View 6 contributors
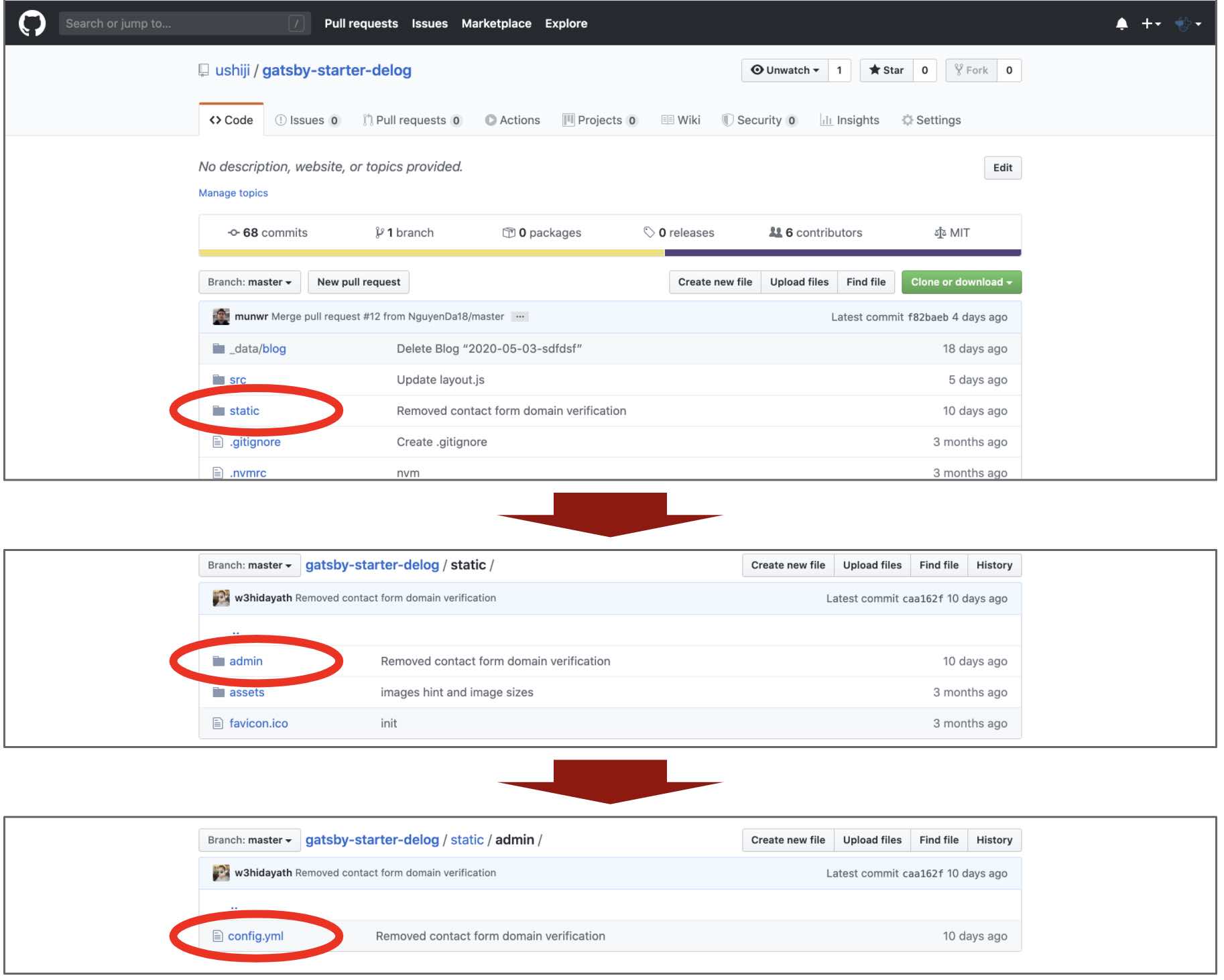Image resolution: width=1224 pixels, height=980 pixels. 816,233
